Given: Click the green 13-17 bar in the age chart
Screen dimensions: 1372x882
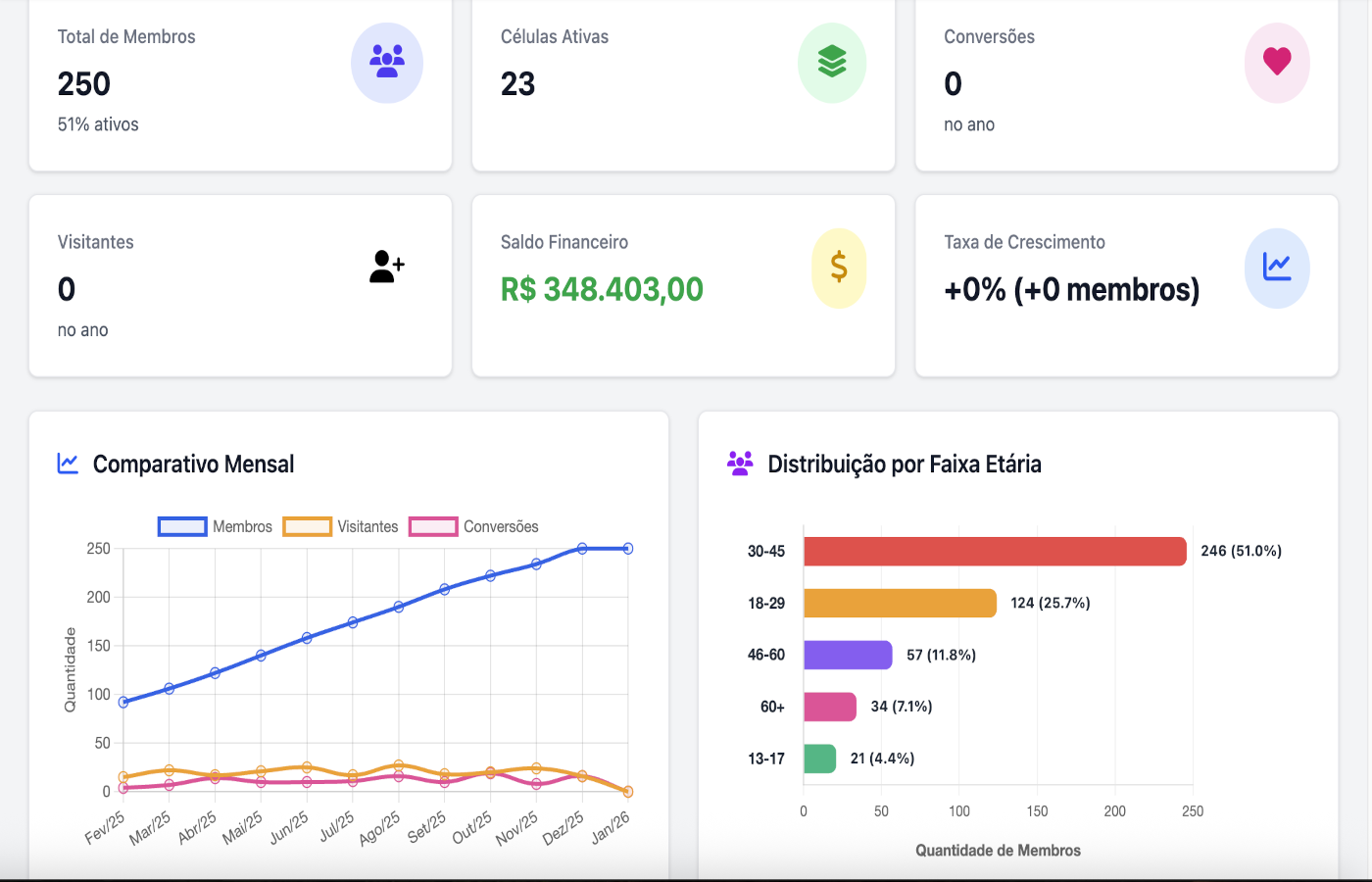Looking at the screenshot, I should [x=819, y=758].
